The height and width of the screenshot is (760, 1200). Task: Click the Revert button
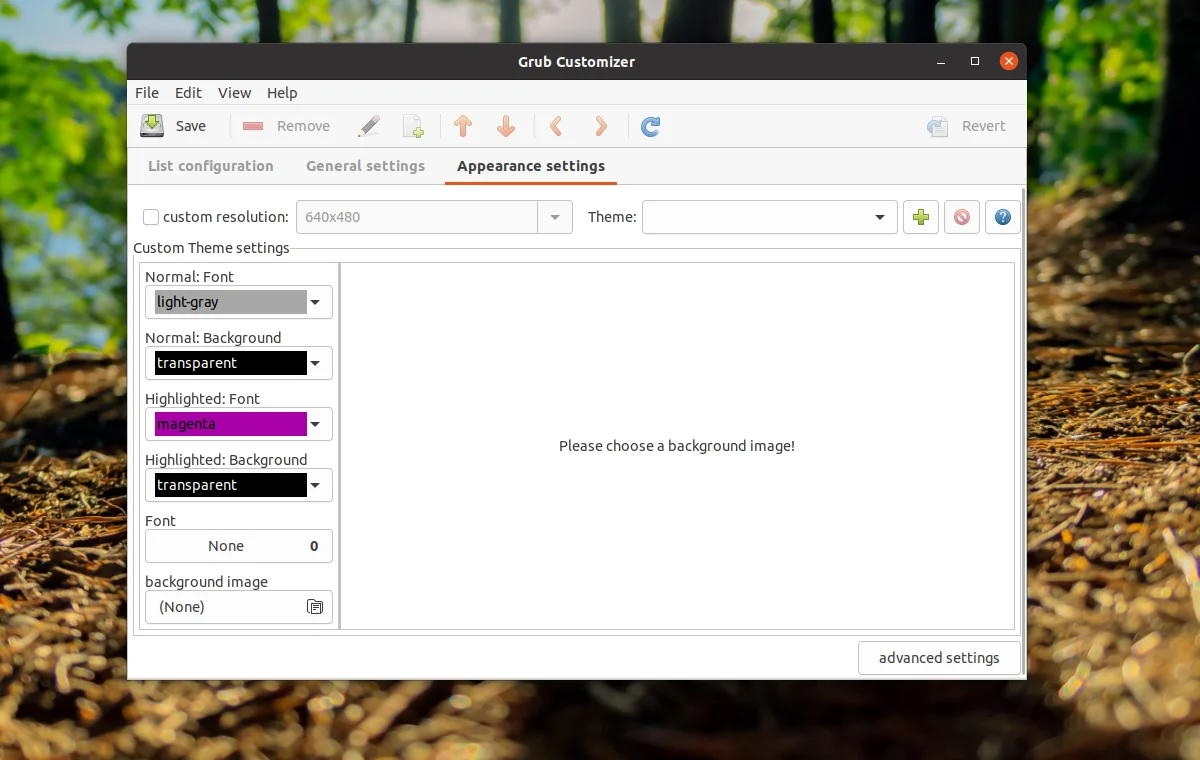click(x=967, y=126)
